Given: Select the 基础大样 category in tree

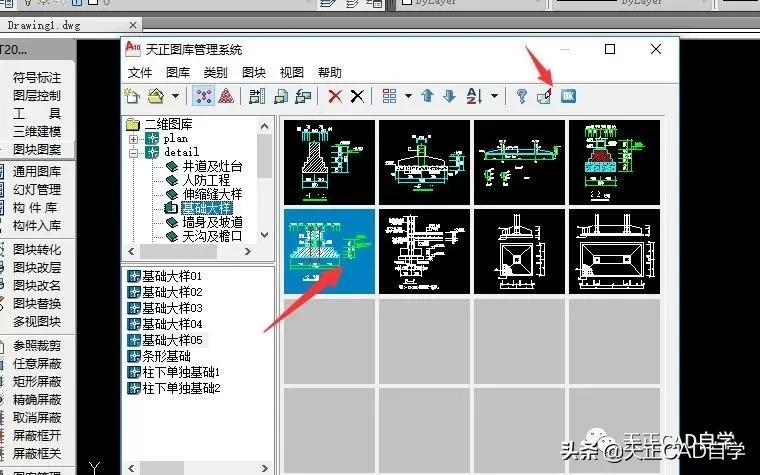Looking at the screenshot, I should (x=207, y=208).
